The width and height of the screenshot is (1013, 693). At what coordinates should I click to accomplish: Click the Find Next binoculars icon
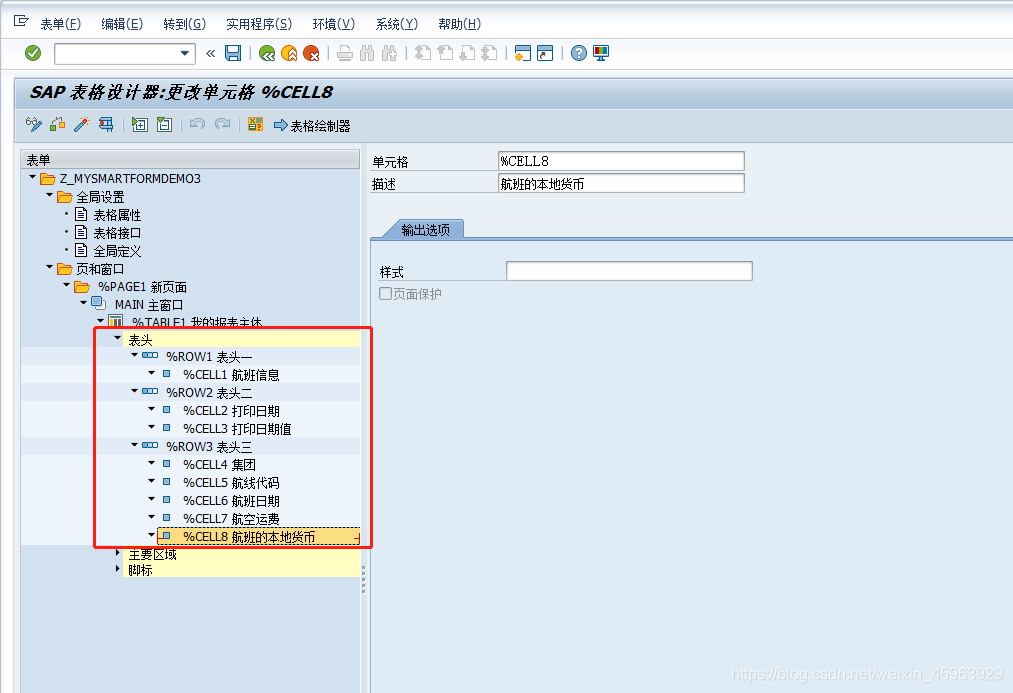389,53
